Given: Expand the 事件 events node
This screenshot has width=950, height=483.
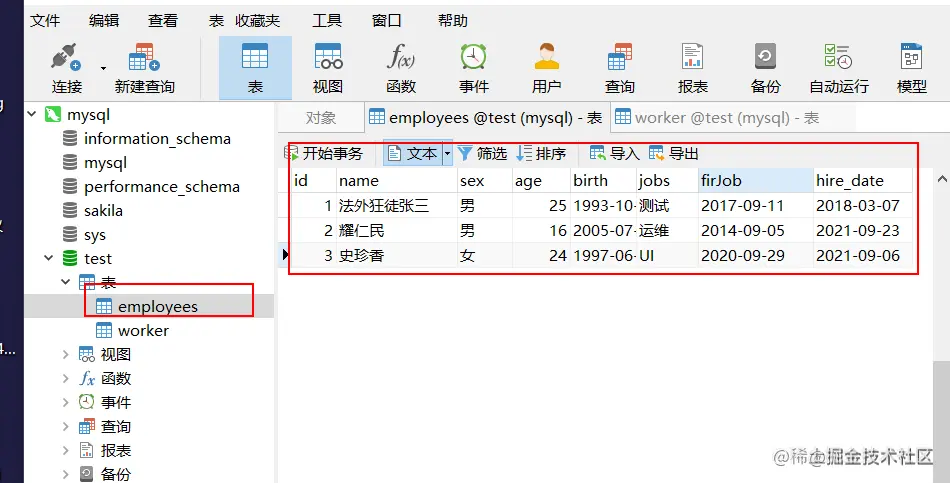Looking at the screenshot, I should 65,402.
